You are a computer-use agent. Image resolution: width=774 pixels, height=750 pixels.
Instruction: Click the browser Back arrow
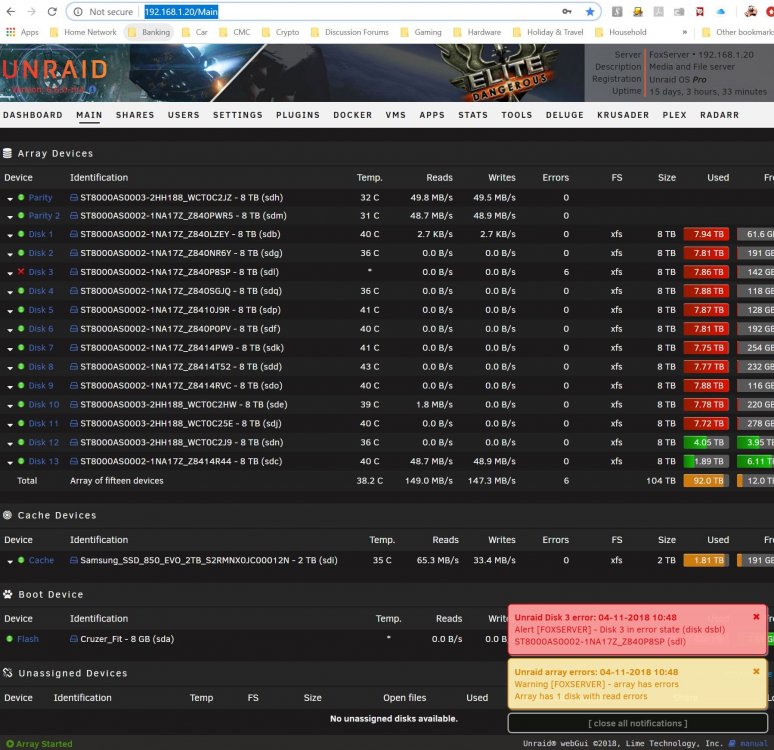coord(11,11)
